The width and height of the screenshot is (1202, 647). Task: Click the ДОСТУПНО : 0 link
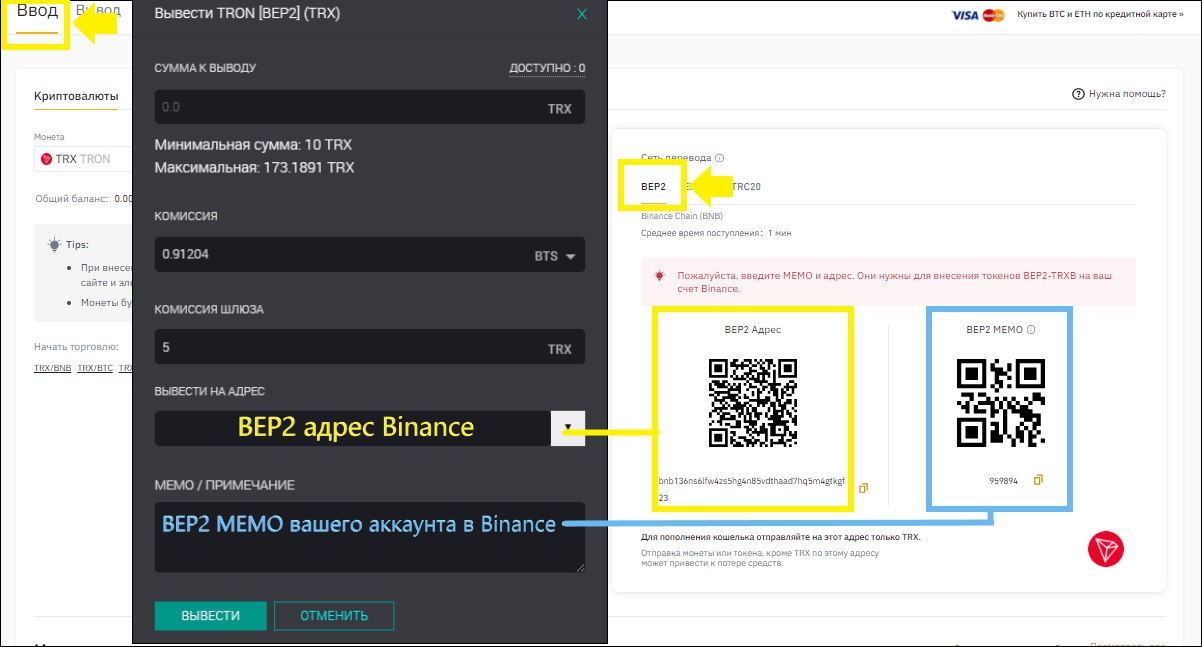[x=547, y=68]
